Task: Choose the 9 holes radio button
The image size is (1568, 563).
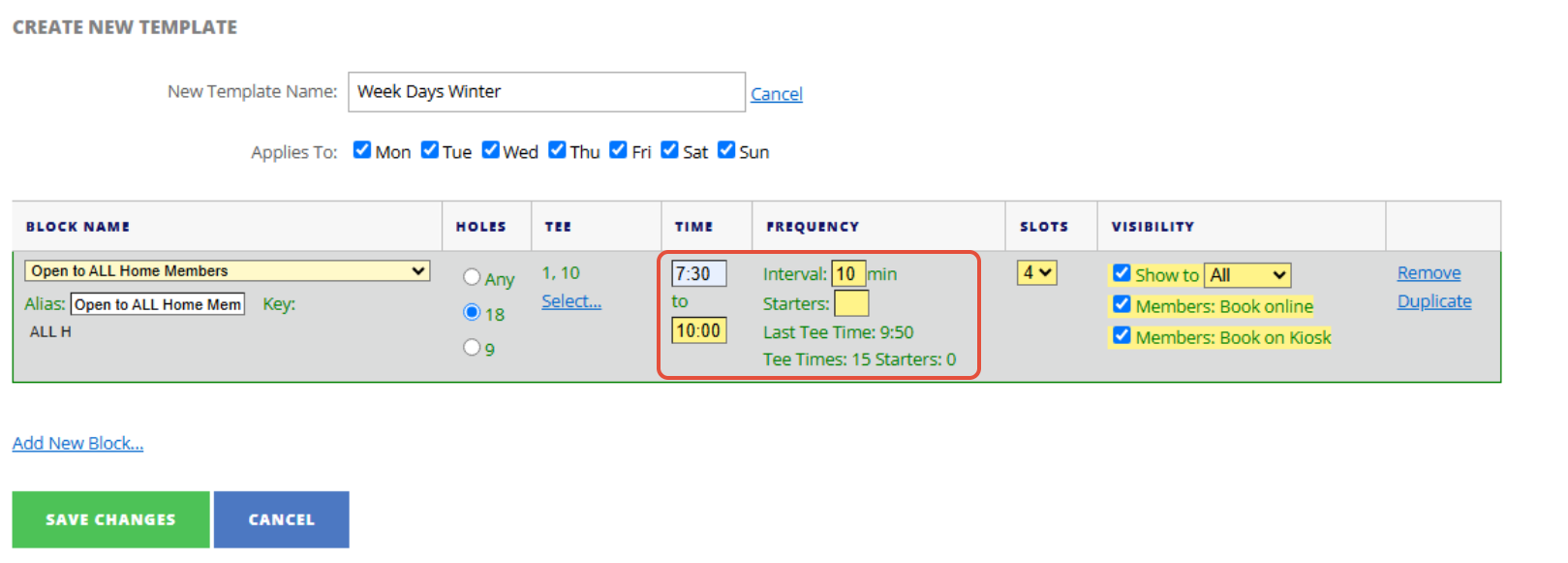Action: tap(472, 347)
